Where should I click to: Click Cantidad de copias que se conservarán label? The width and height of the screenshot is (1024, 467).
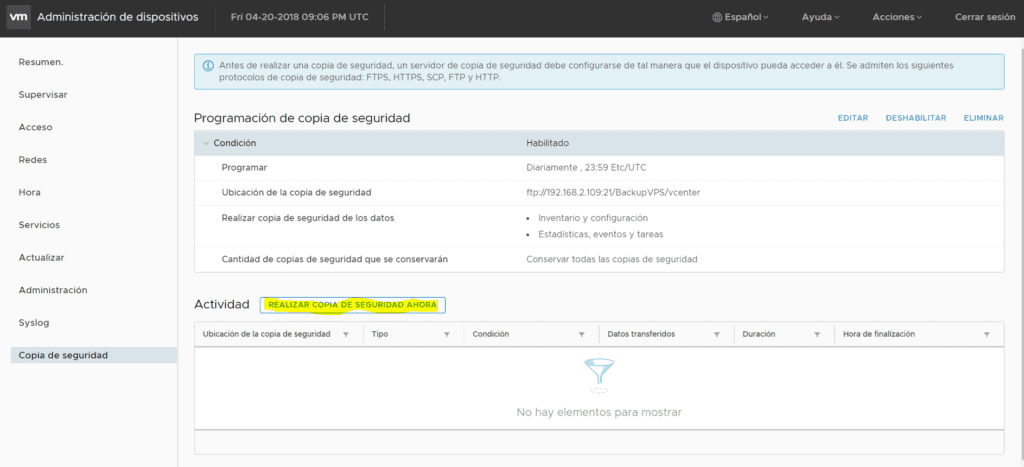334,259
